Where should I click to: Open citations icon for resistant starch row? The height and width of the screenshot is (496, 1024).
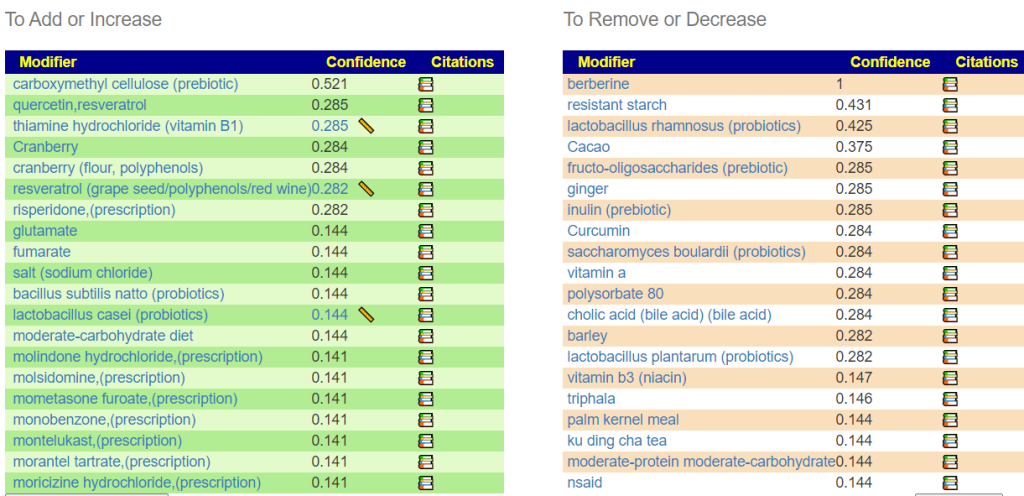(950, 105)
